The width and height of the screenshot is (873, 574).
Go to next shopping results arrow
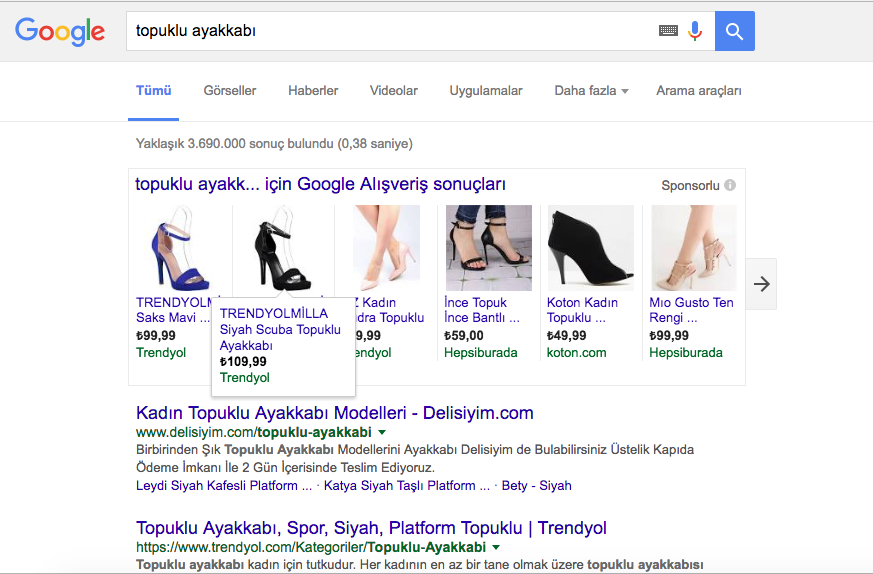pyautogui.click(x=761, y=284)
